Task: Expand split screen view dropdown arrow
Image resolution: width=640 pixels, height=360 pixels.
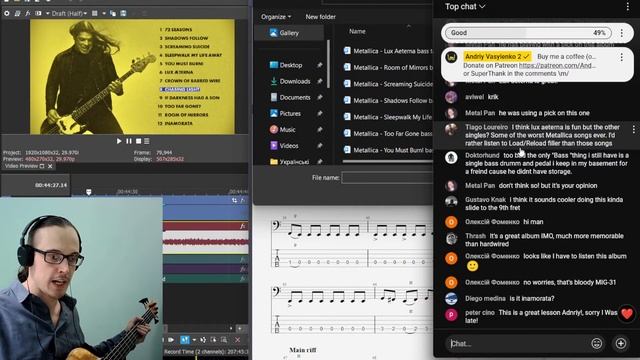Action: [x=47, y=13]
